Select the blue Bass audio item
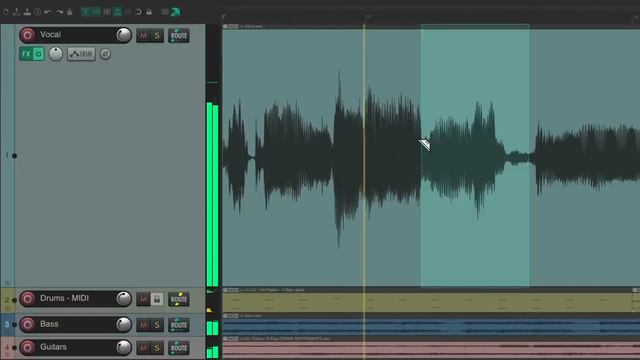This screenshot has height=360, width=640. pos(431,327)
